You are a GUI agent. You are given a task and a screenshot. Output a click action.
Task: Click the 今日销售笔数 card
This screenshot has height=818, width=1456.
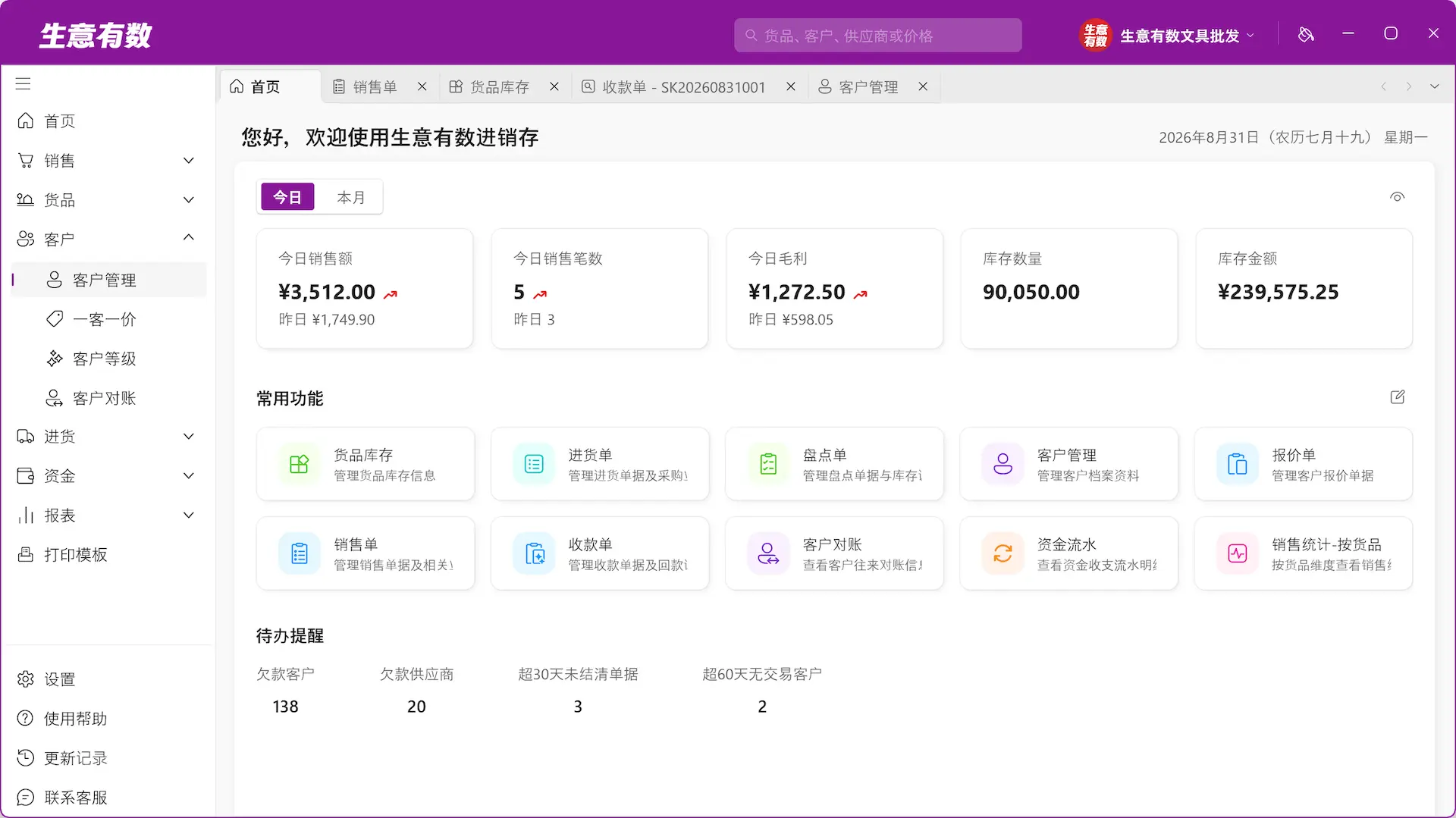tap(600, 289)
